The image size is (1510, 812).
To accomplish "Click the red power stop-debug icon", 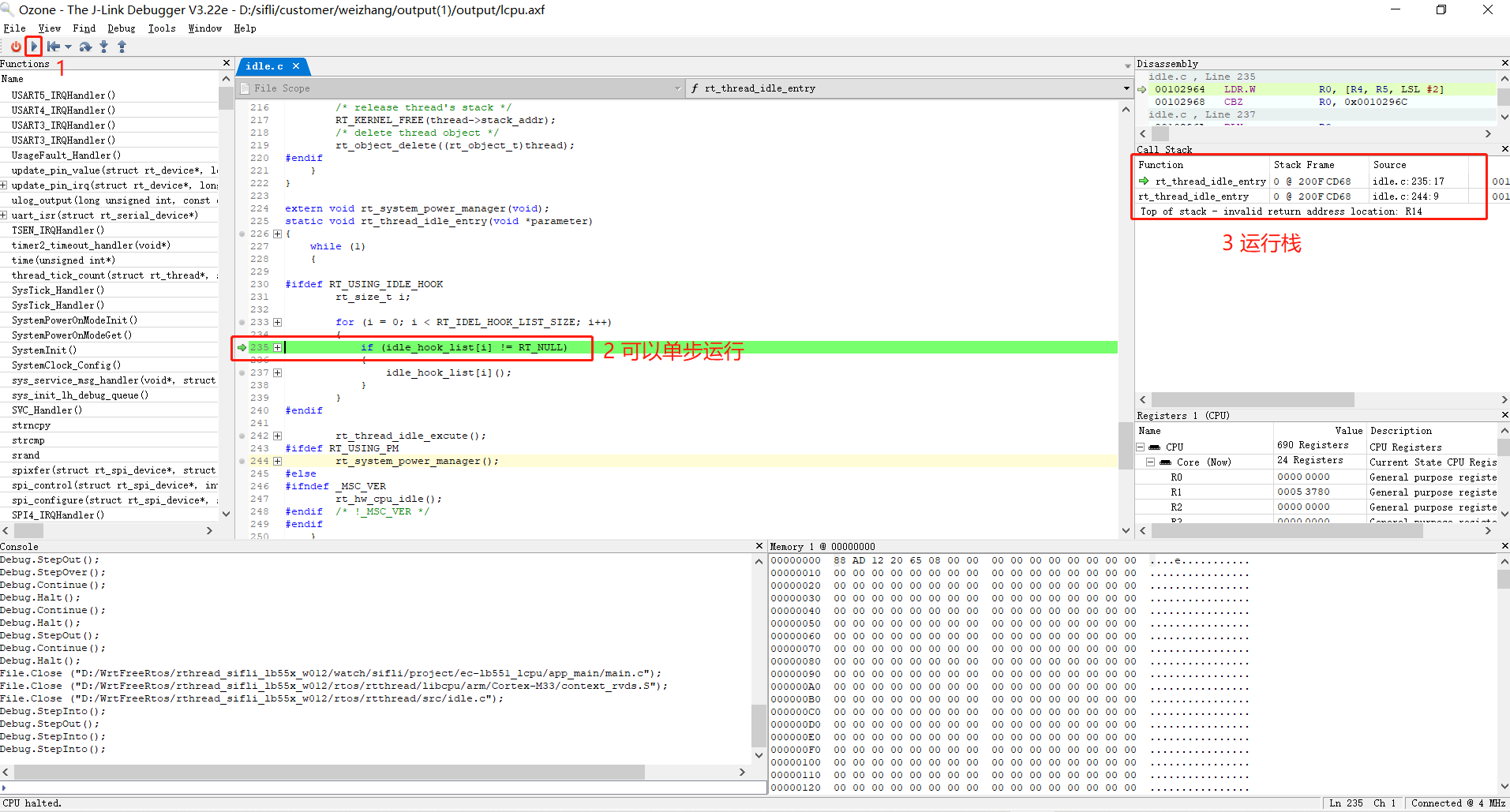I will pyautogui.click(x=15, y=47).
